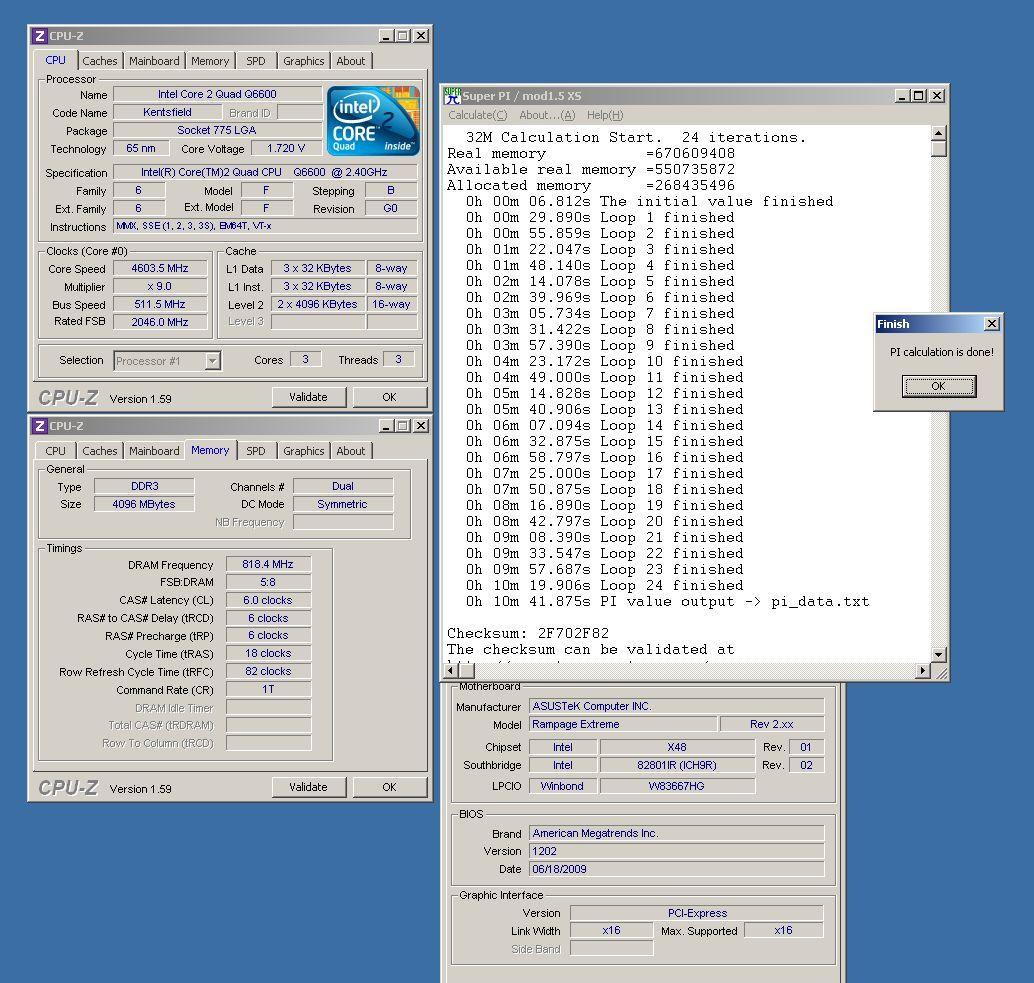This screenshot has height=983, width=1034.
Task: Open Mainboard tab in Memory CPU-Z window
Action: (x=154, y=451)
